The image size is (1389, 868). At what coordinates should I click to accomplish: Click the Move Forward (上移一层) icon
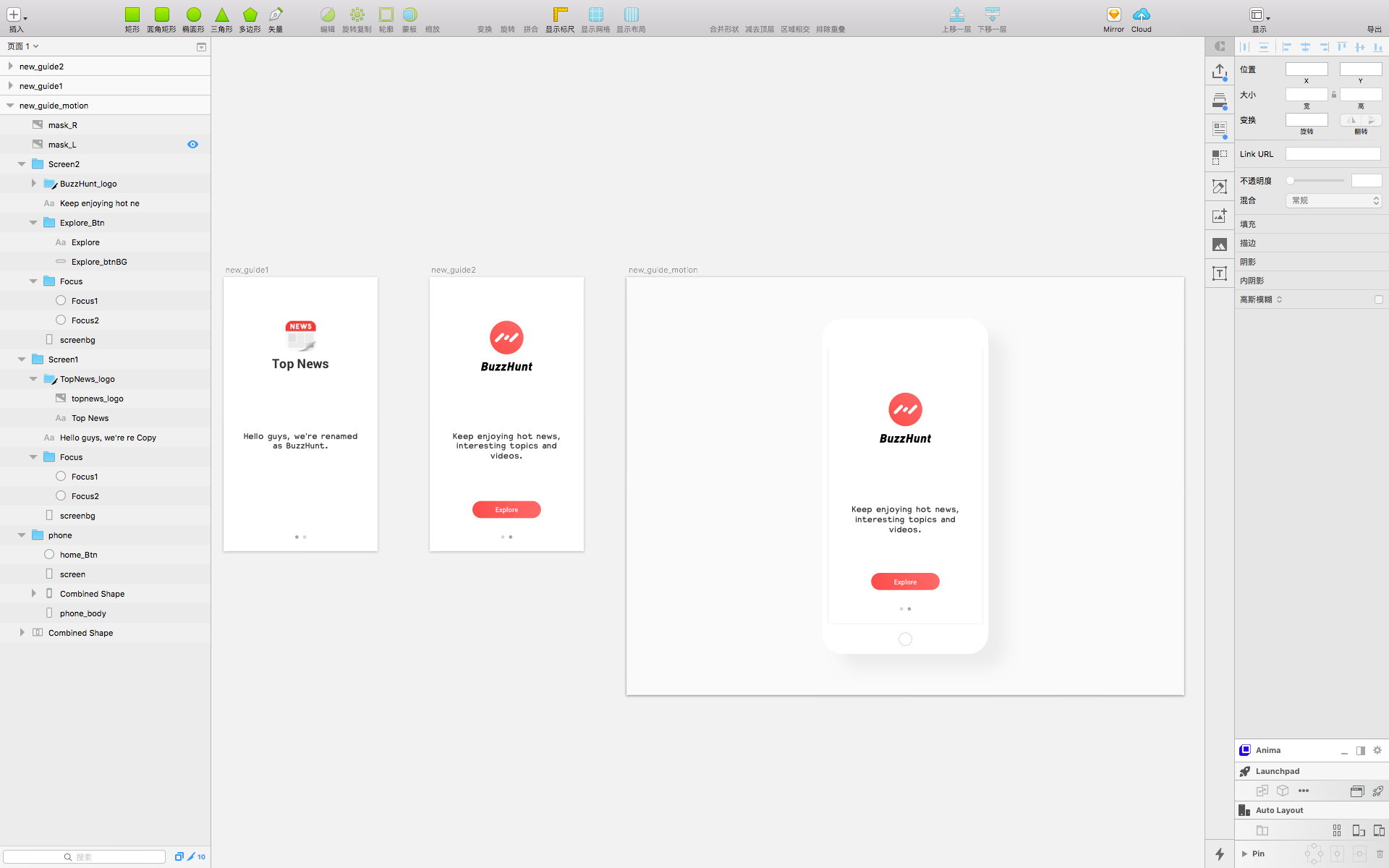[956, 14]
